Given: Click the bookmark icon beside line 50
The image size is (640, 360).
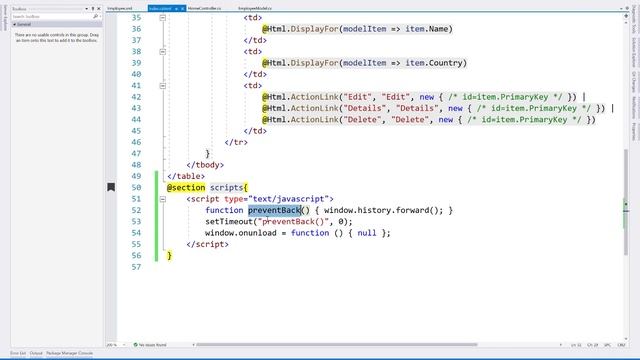Looking at the screenshot, I should (111, 187).
